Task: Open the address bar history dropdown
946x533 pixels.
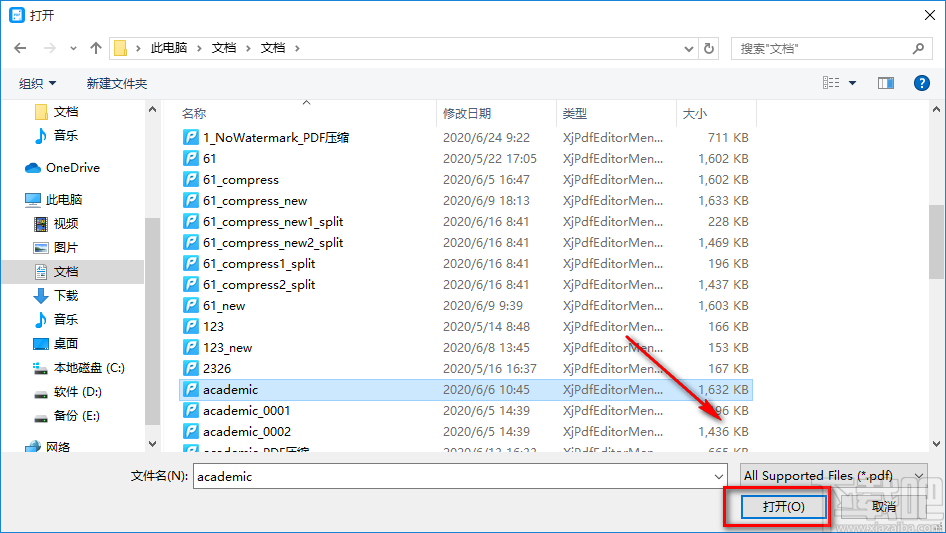Action: [x=688, y=49]
